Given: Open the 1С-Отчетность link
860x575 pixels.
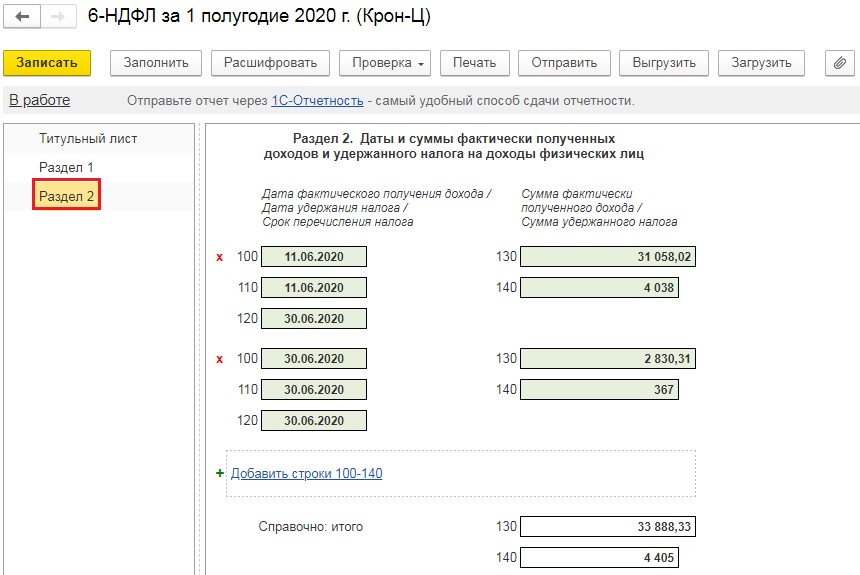Looking at the screenshot, I should click(x=316, y=101).
